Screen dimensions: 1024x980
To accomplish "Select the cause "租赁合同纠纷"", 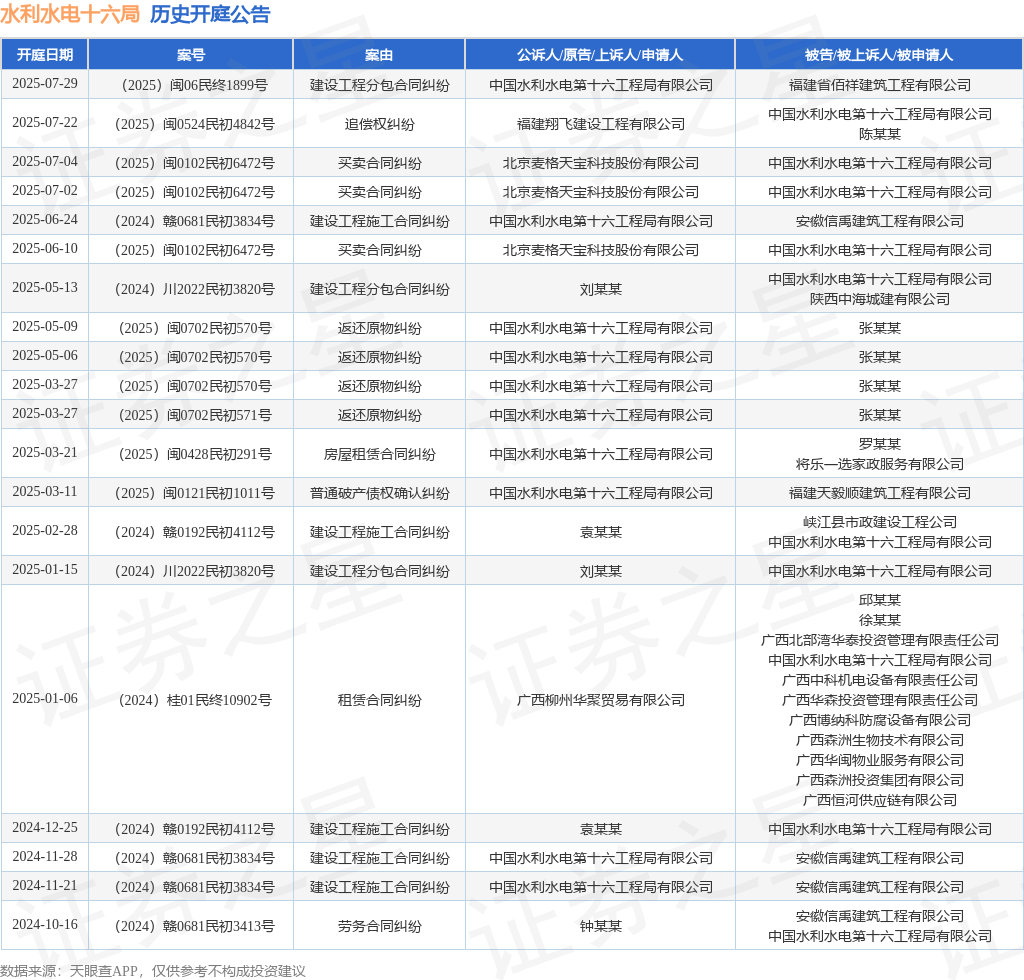I will (379, 701).
